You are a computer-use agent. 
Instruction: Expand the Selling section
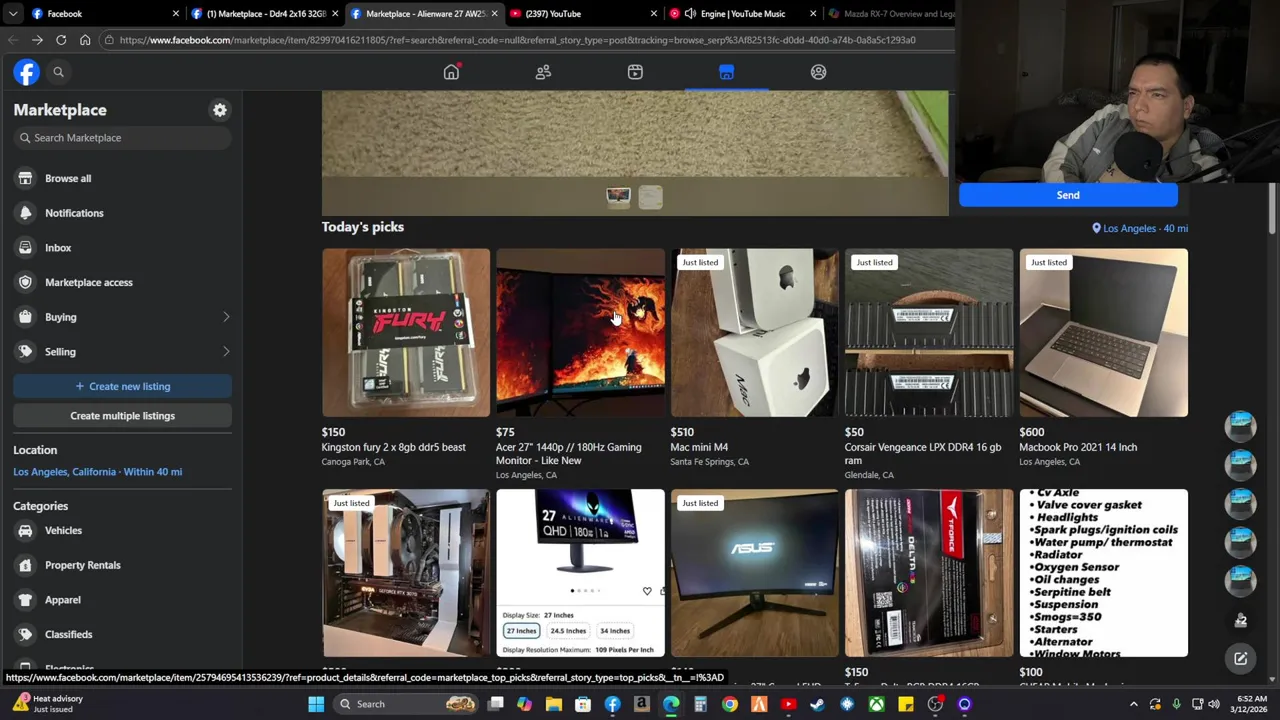point(122,352)
